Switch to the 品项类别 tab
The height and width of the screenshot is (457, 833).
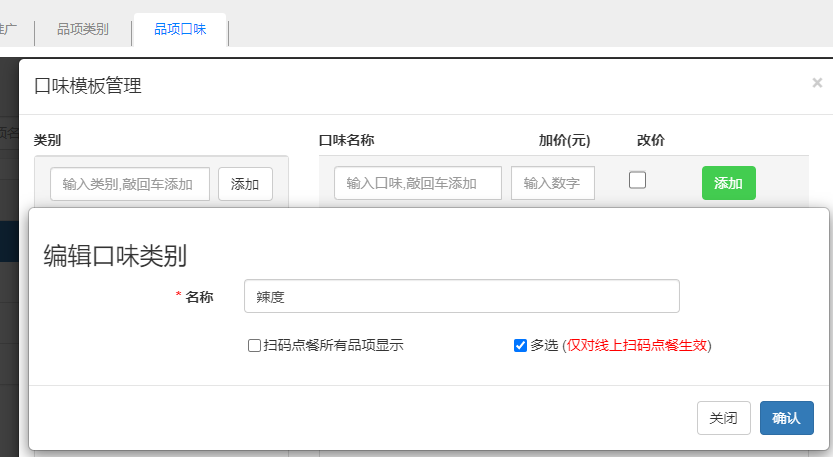(83, 30)
